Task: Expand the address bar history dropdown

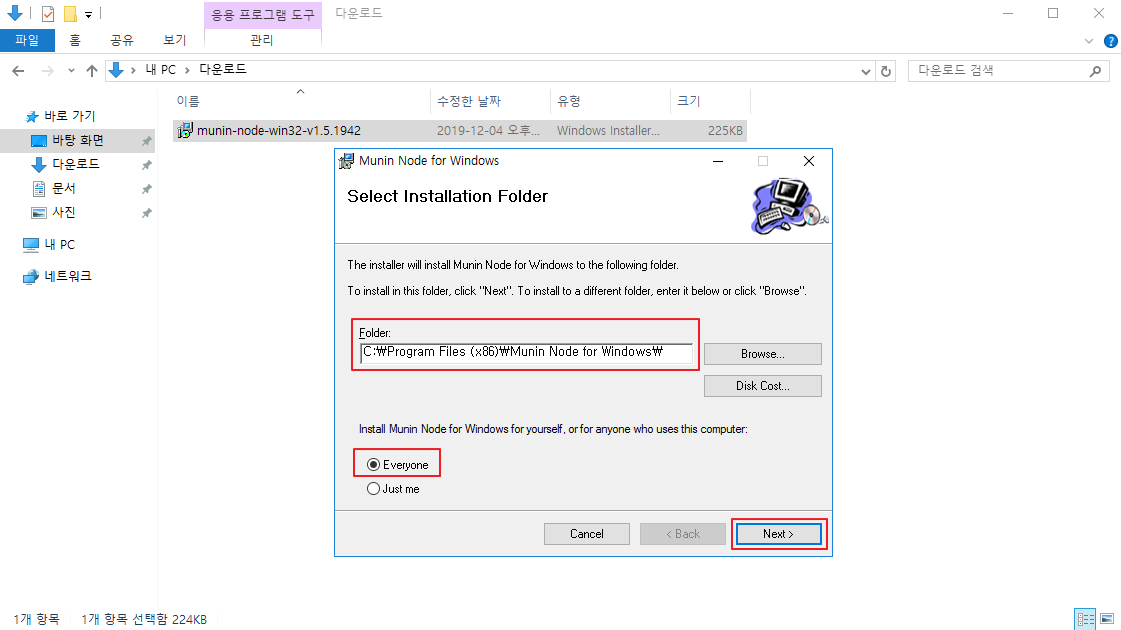Action: coord(866,71)
